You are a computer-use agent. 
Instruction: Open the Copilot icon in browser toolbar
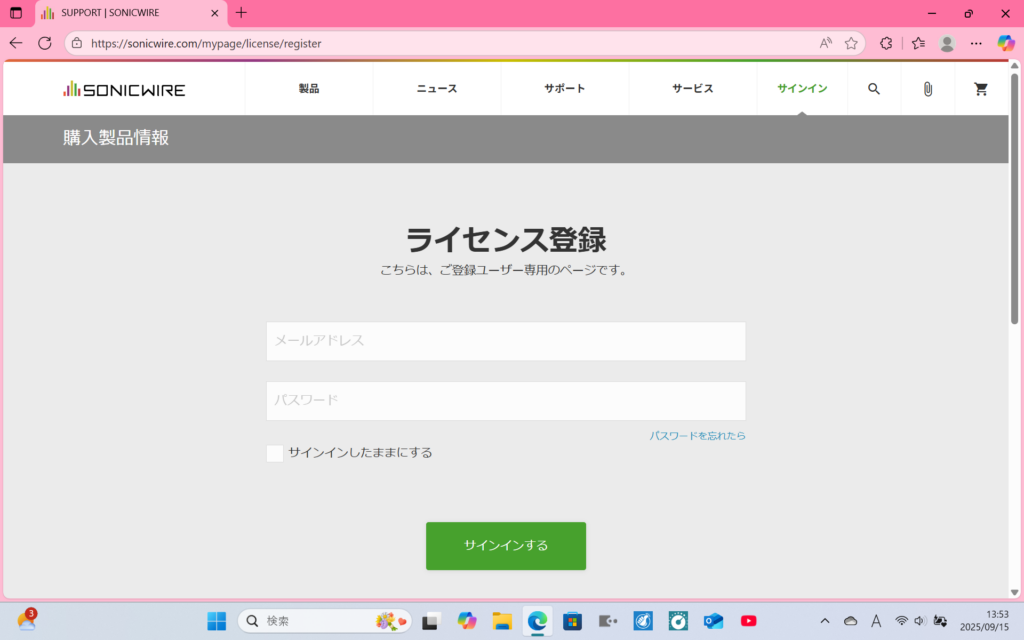[1006, 43]
